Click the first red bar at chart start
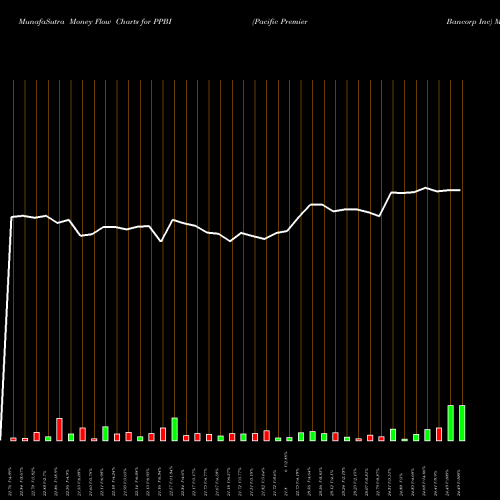500x500 pixels. 13,439
